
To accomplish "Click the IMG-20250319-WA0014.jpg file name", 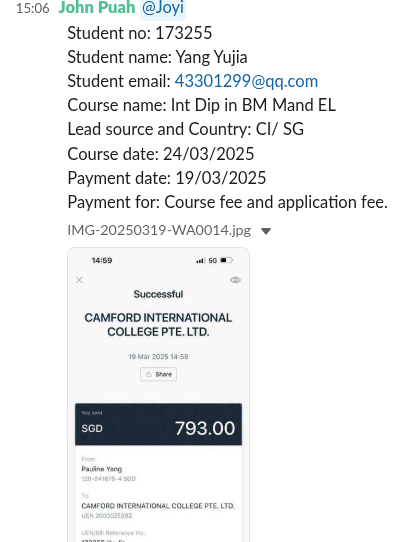I will pyautogui.click(x=159, y=230).
